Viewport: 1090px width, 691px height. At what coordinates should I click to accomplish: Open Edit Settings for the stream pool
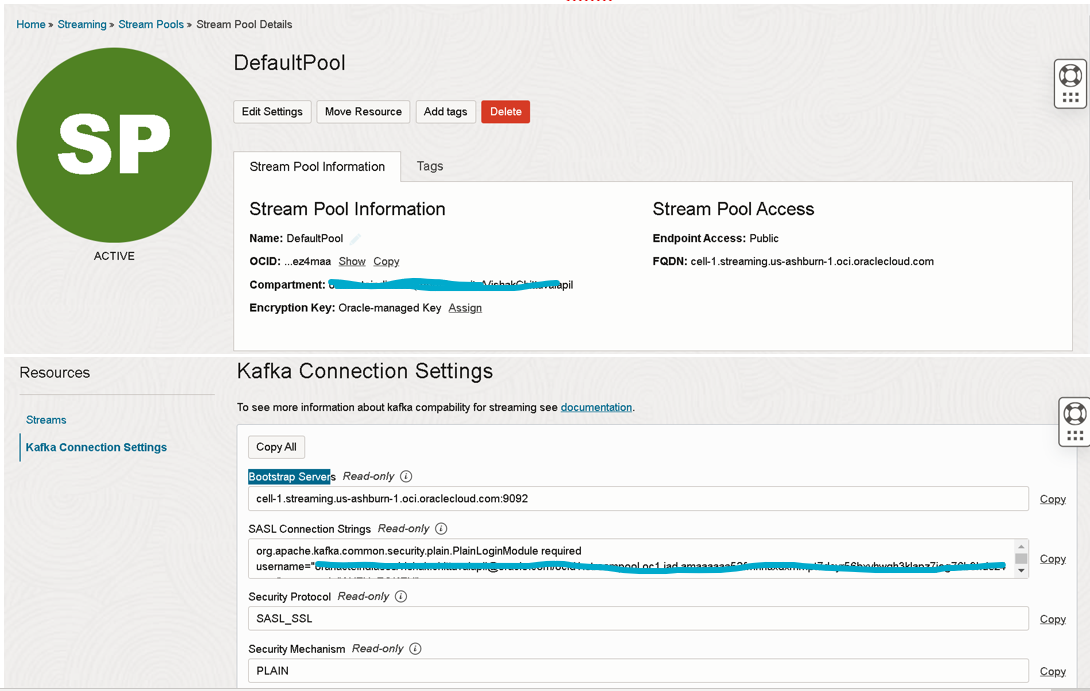coord(272,111)
